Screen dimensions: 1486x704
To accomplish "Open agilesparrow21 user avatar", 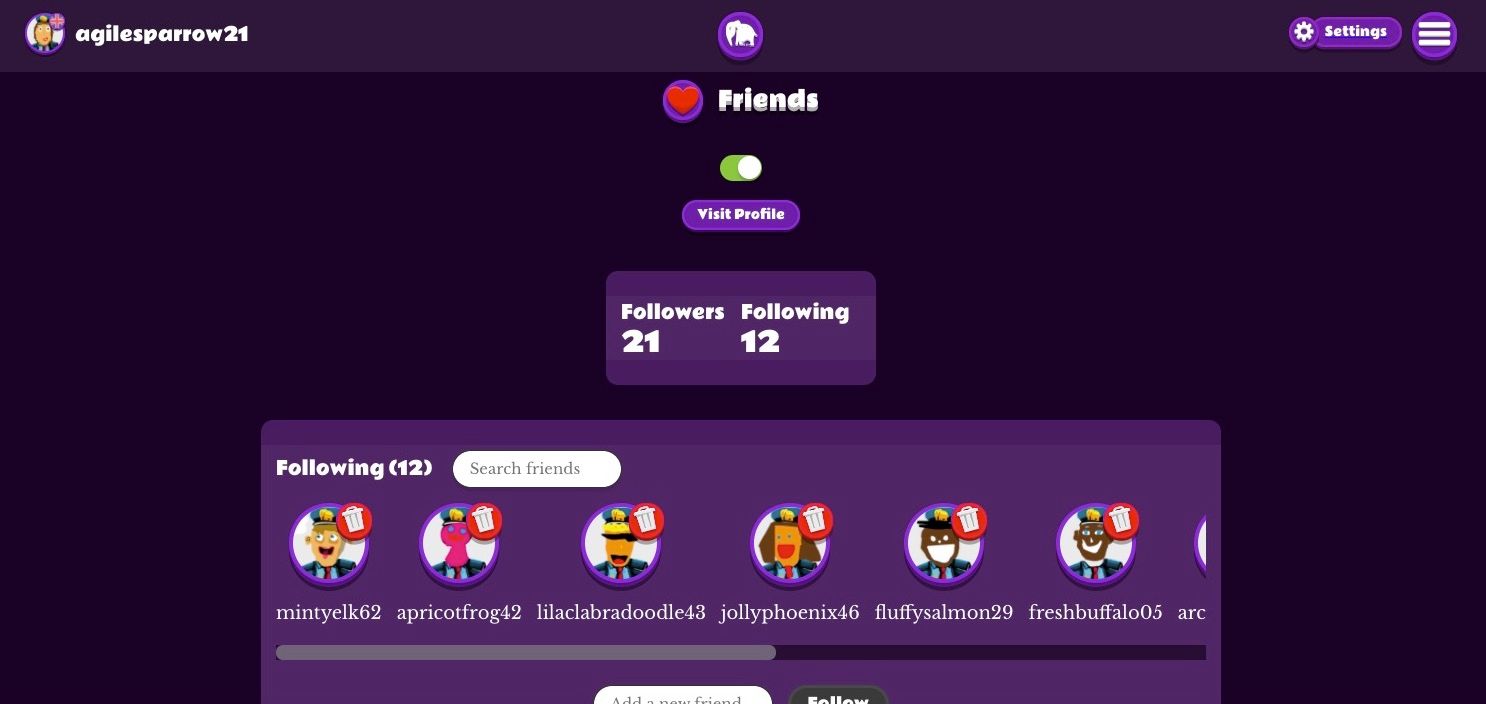I will pyautogui.click(x=45, y=34).
